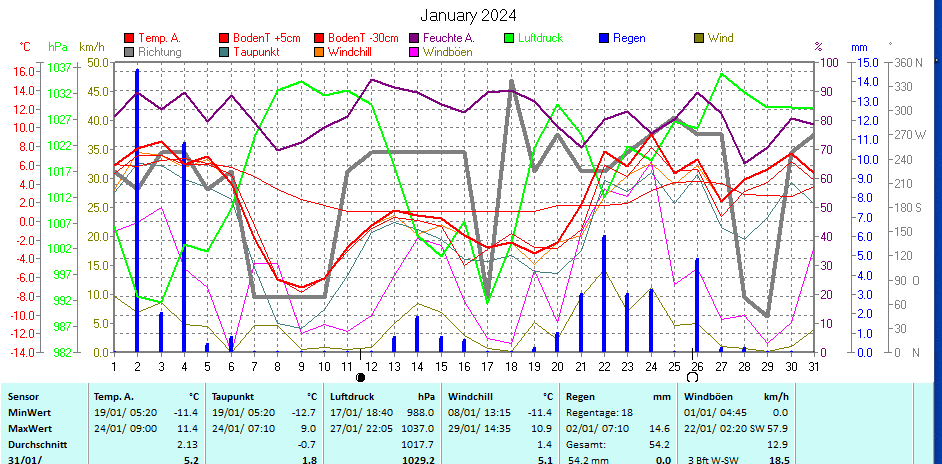Select the 'Wind' legend label
The image size is (942, 464).
(x=720, y=38)
